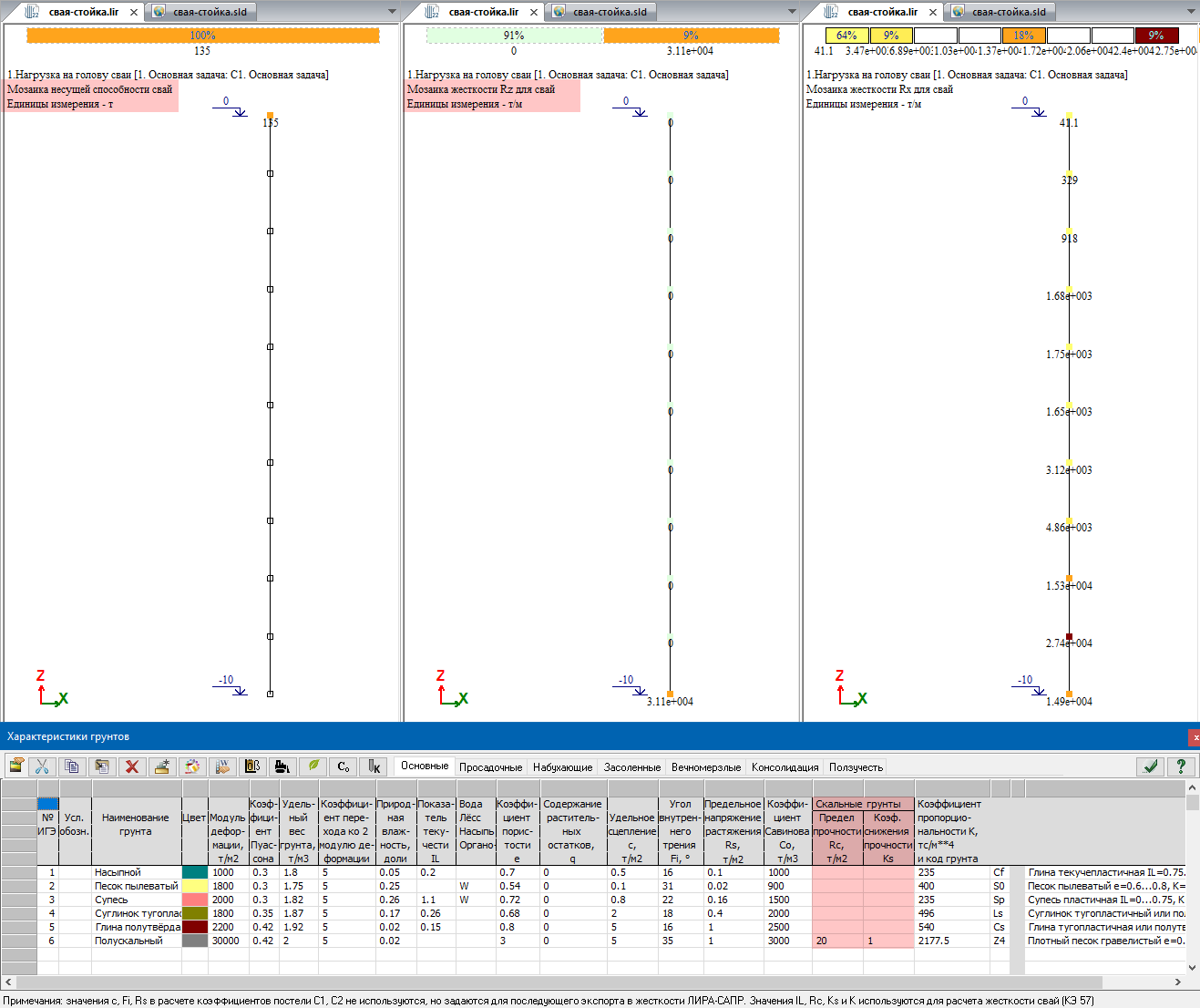The width and height of the screenshot is (1200, 1008).
Task: Click the green leaf icon in toolbar
Action: click(313, 766)
